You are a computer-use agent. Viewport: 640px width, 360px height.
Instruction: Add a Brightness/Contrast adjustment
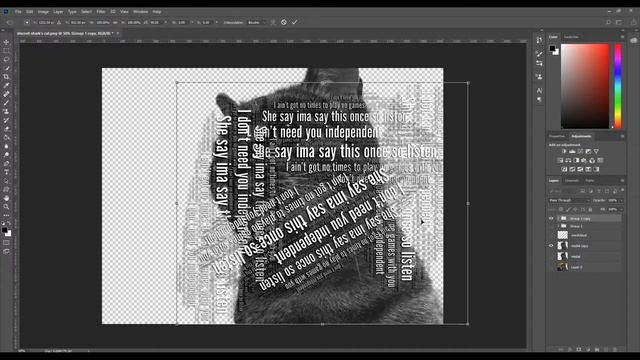point(564,151)
